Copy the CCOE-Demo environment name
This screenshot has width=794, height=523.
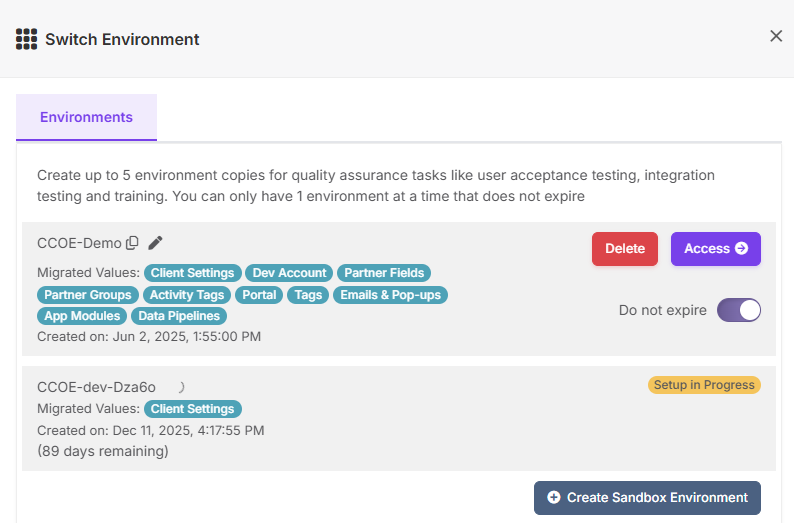pyautogui.click(x=132, y=243)
